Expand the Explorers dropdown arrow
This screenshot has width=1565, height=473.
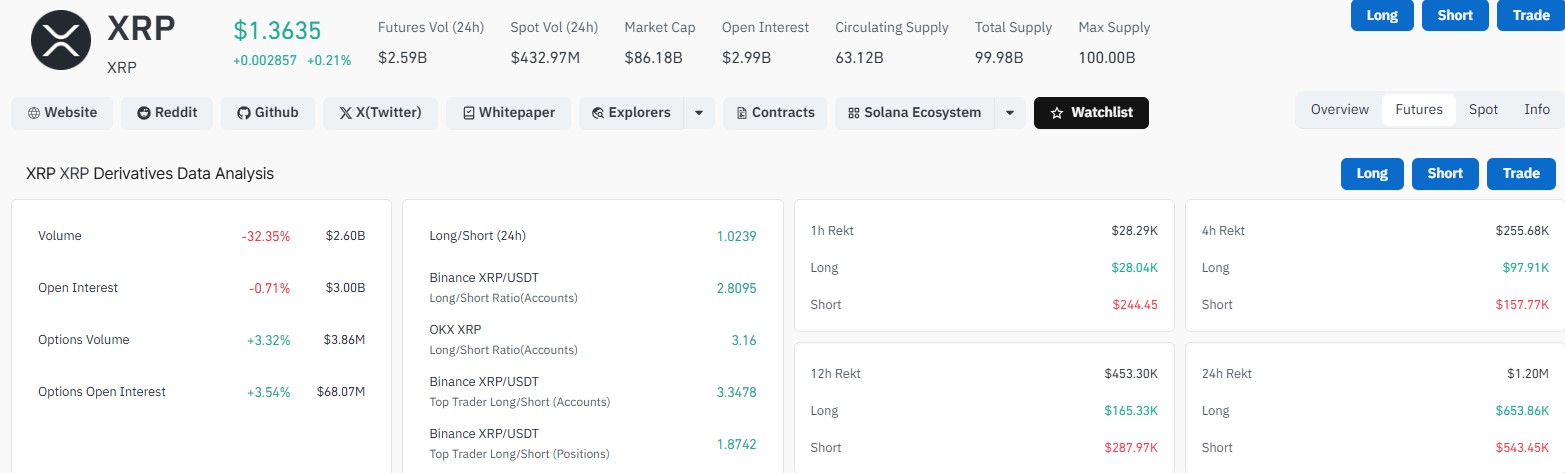(699, 113)
